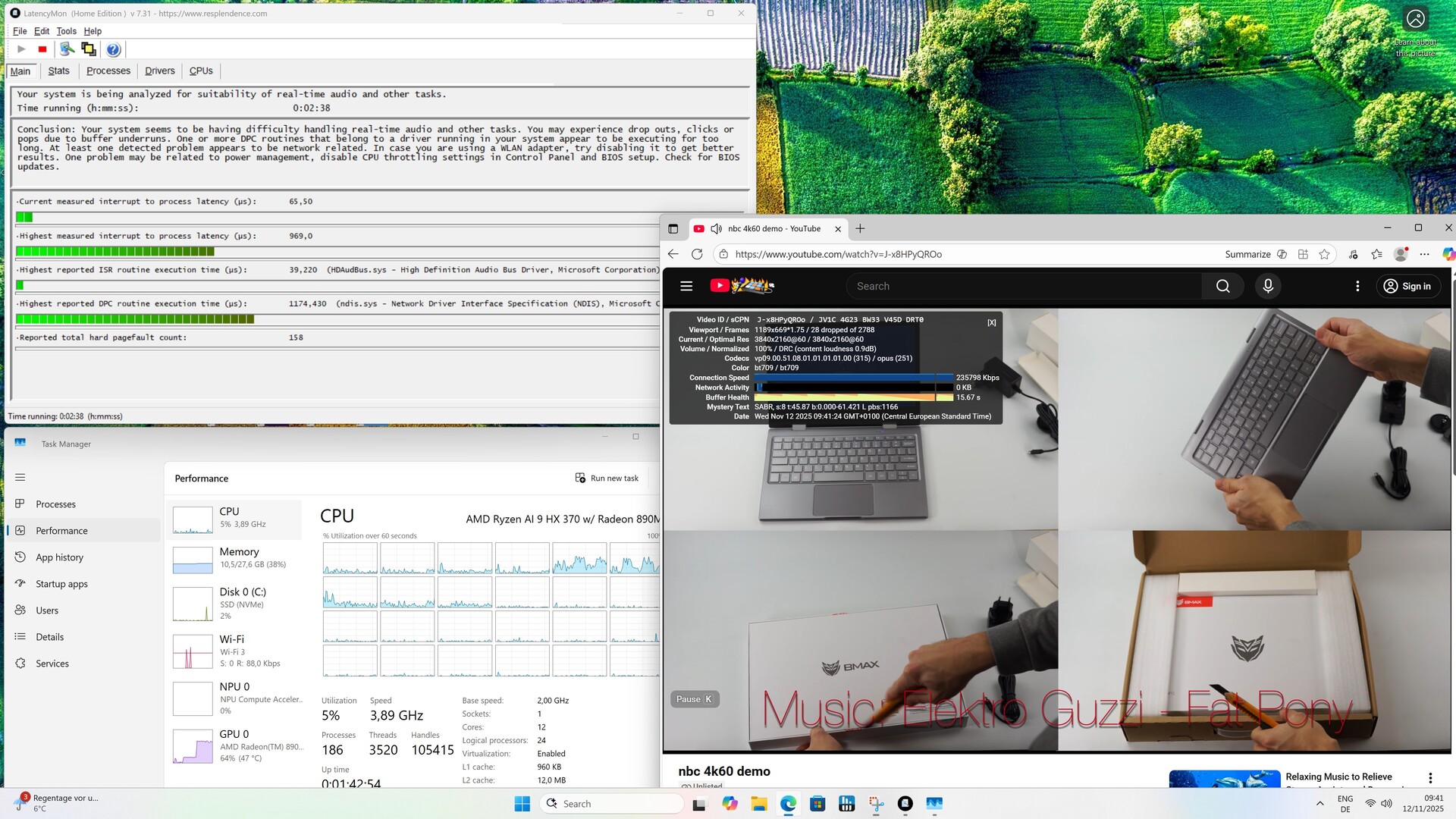Switch to the Drivers tab in LatencyMon
Screen dimensions: 1456x819
coord(159,71)
